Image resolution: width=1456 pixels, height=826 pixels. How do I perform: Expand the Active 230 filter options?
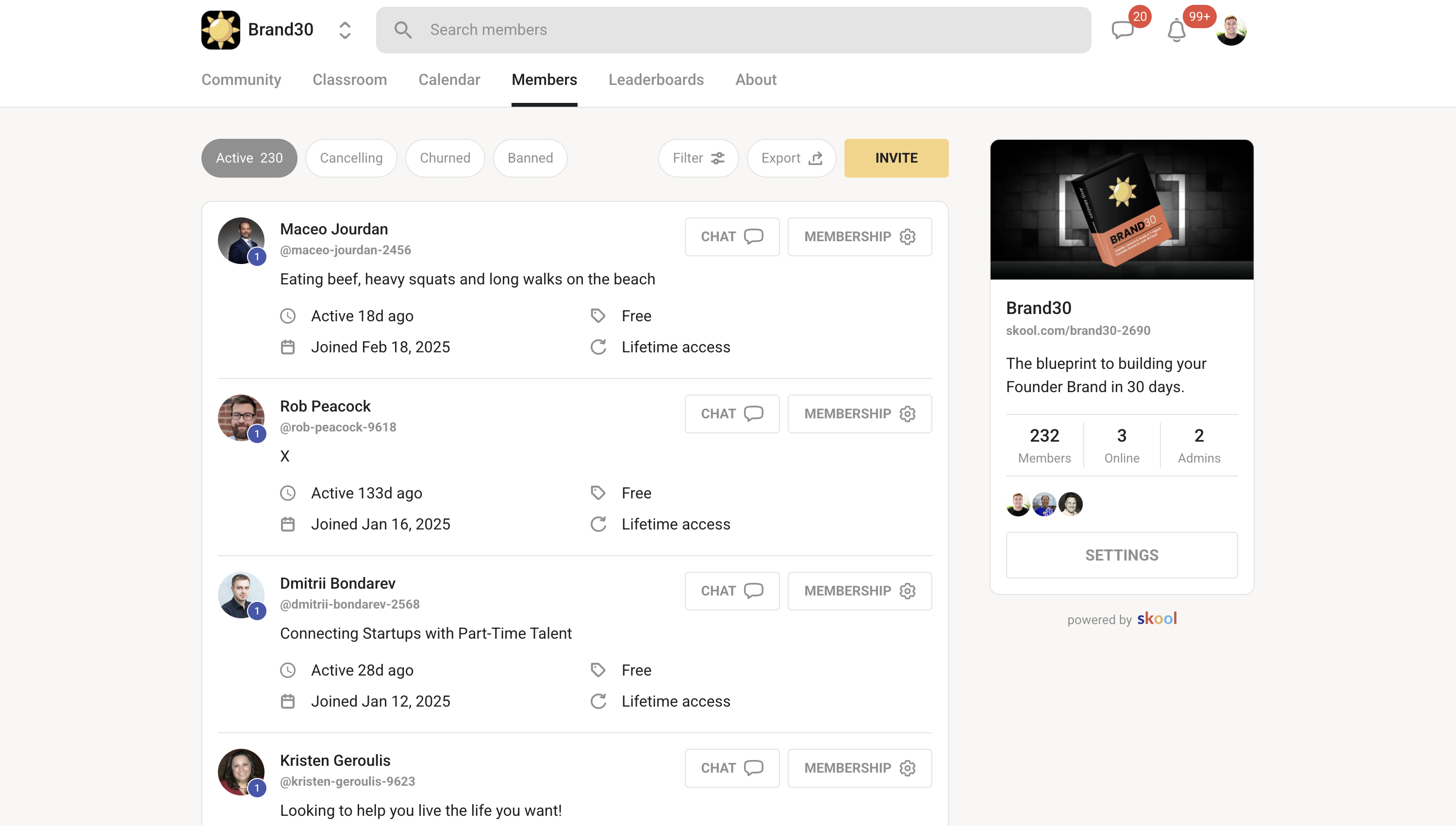click(x=249, y=158)
